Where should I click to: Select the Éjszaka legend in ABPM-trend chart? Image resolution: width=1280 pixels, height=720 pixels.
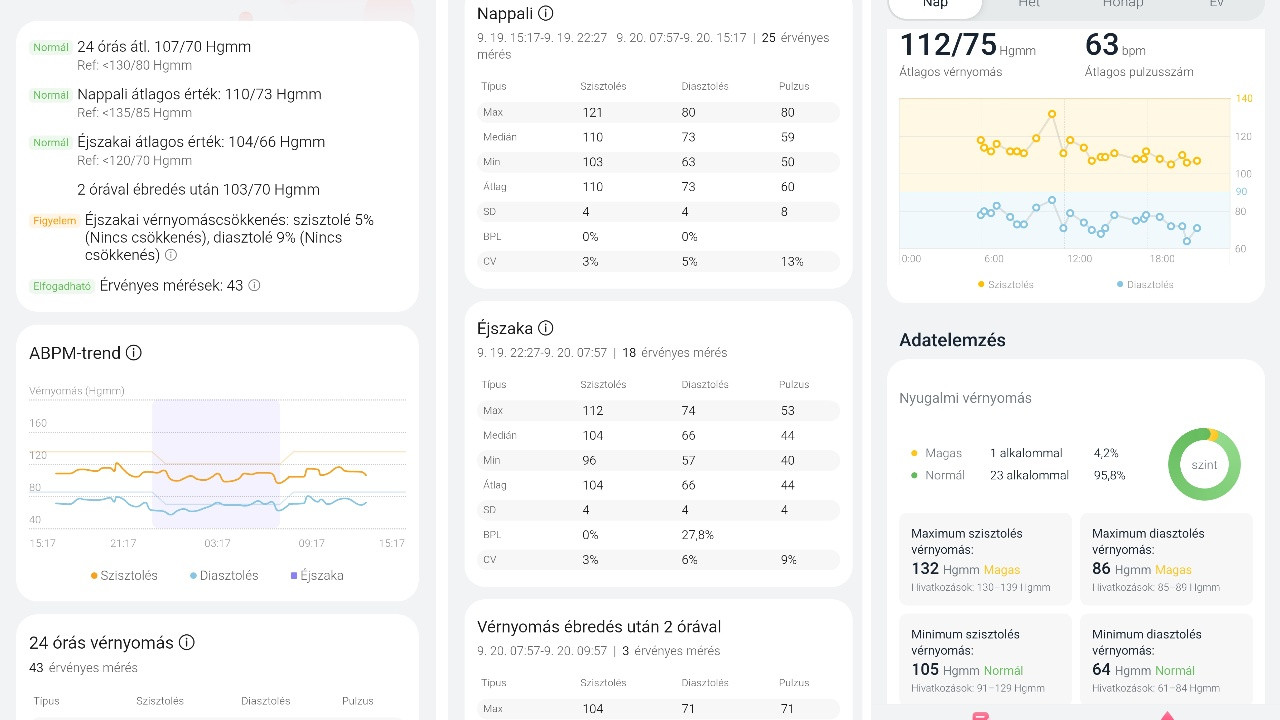pos(317,575)
